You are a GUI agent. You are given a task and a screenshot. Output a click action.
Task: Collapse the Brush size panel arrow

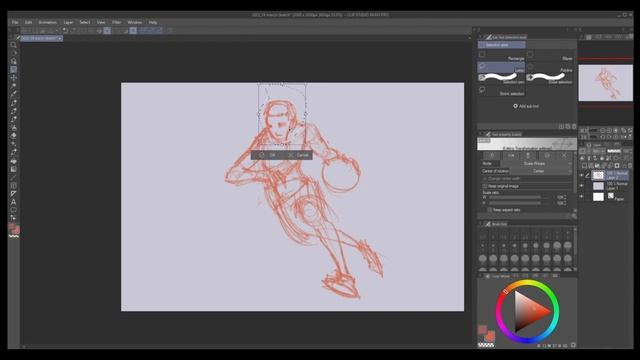point(481,224)
